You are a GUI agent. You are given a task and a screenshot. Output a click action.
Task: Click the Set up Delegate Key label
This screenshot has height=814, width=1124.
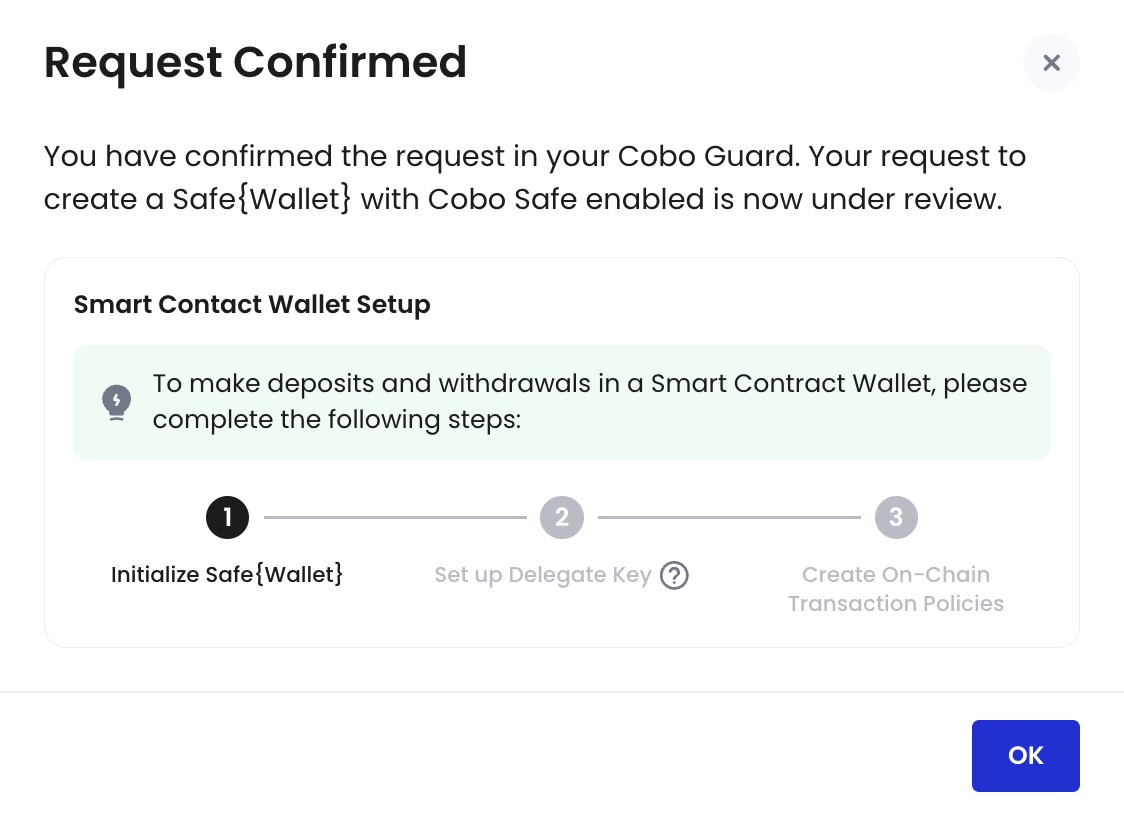tap(543, 575)
